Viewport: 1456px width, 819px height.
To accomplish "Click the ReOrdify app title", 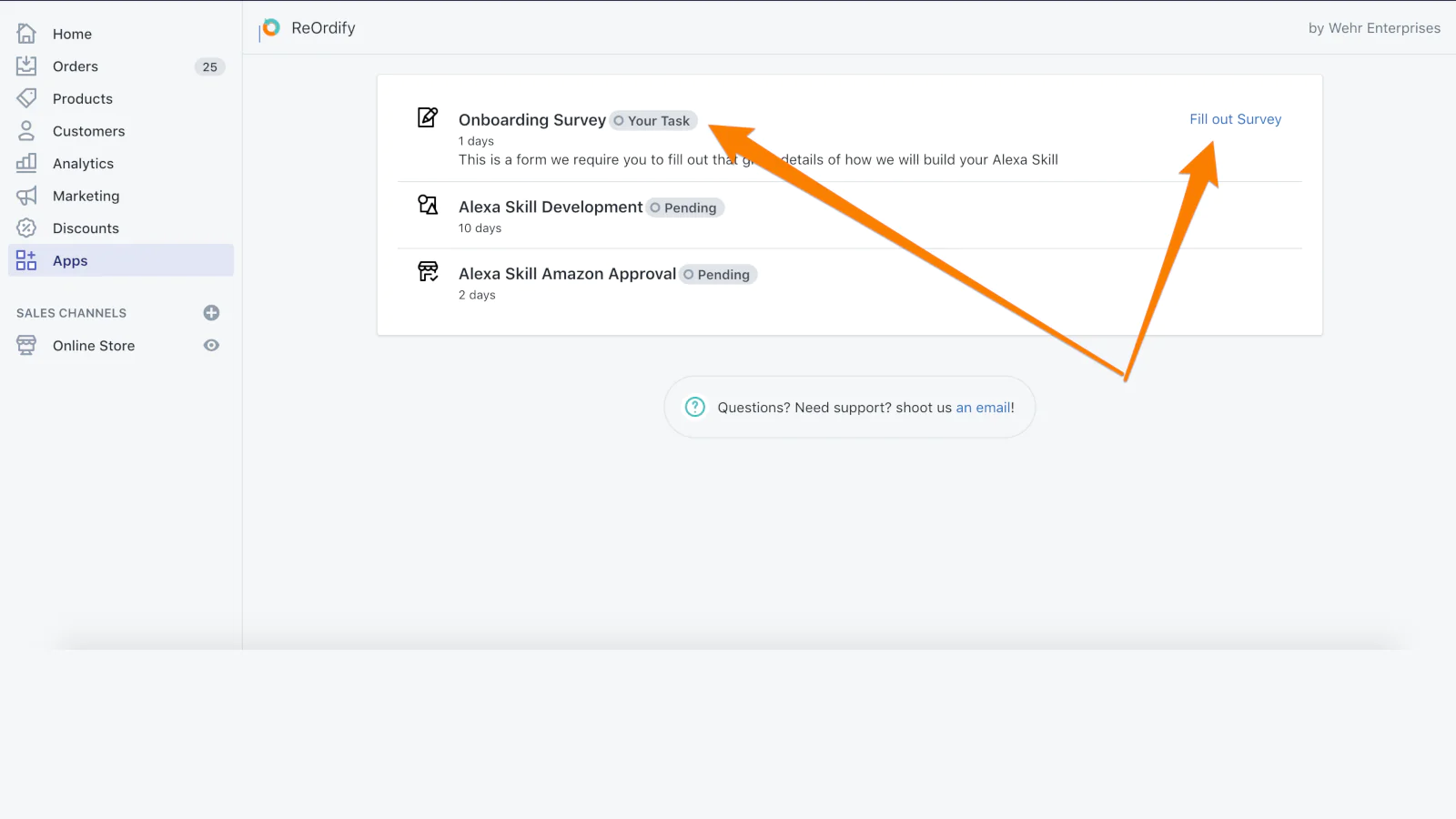I will pyautogui.click(x=323, y=28).
